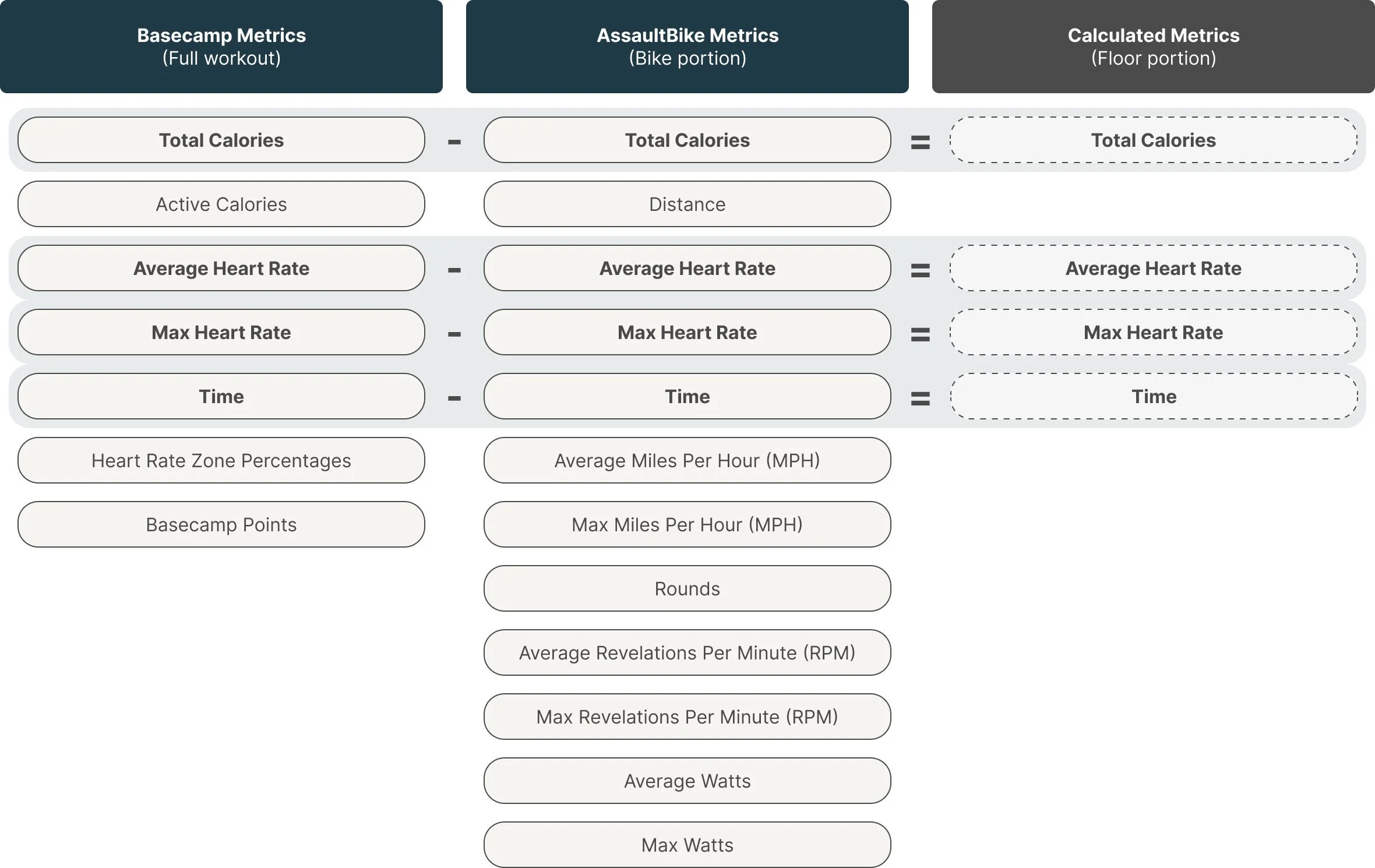Click the Distance pill
Viewport: 1375px width, 868px height.
click(687, 204)
